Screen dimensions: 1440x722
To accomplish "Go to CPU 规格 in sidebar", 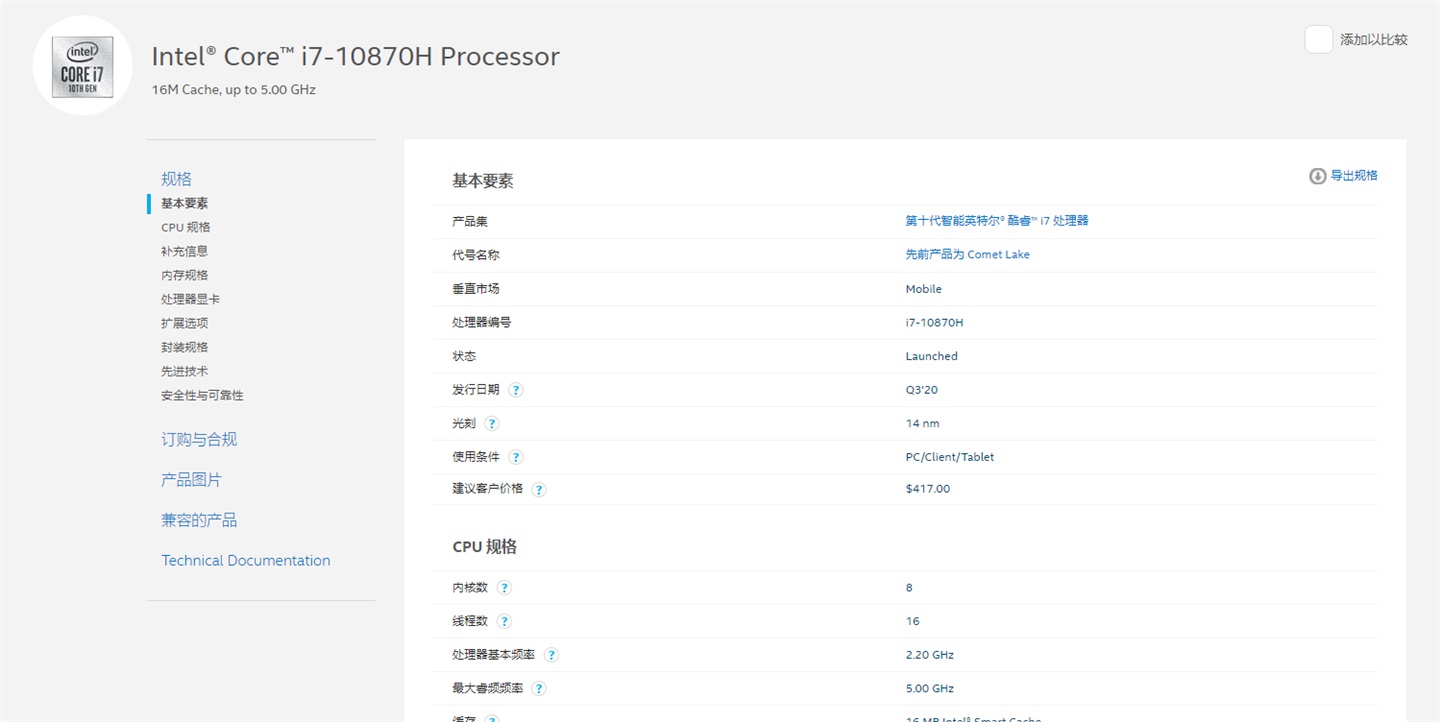I will click(186, 227).
